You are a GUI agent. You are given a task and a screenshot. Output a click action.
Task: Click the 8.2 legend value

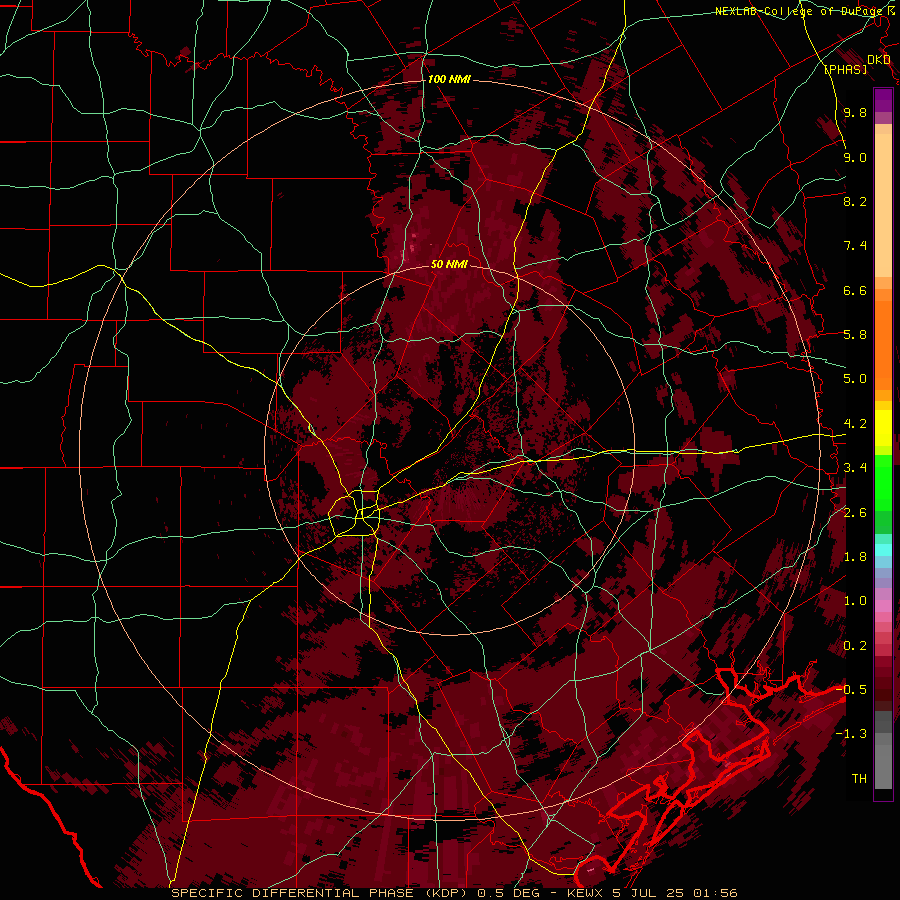point(855,201)
